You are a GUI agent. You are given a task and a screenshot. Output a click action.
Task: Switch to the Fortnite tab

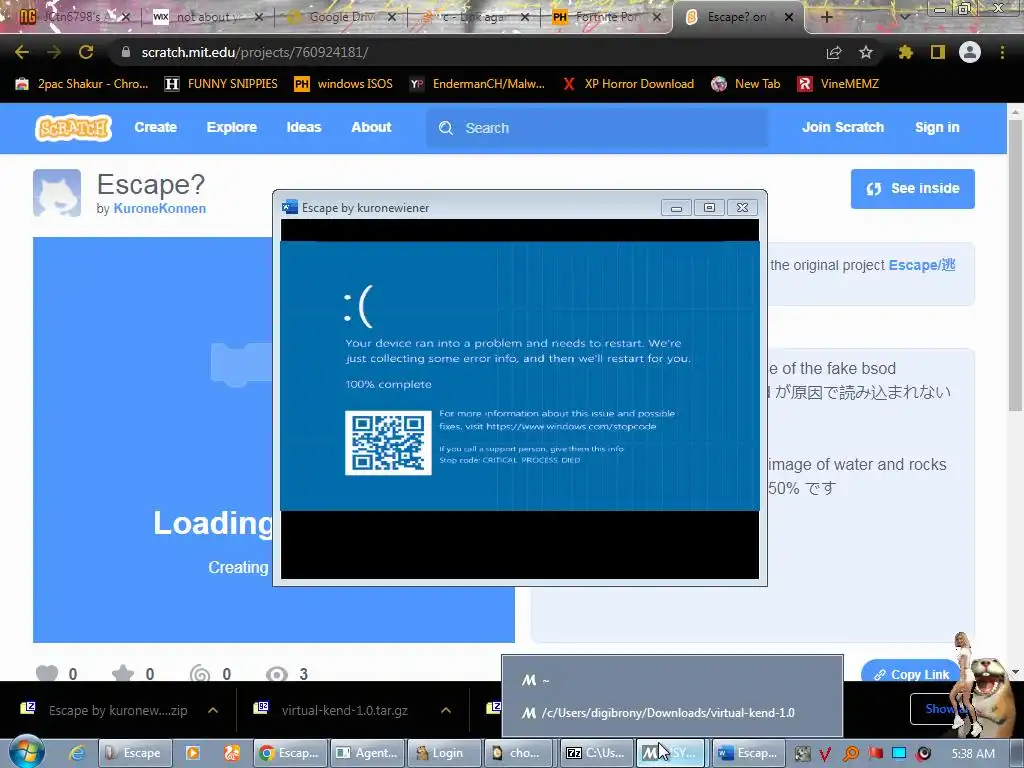pyautogui.click(x=606, y=17)
